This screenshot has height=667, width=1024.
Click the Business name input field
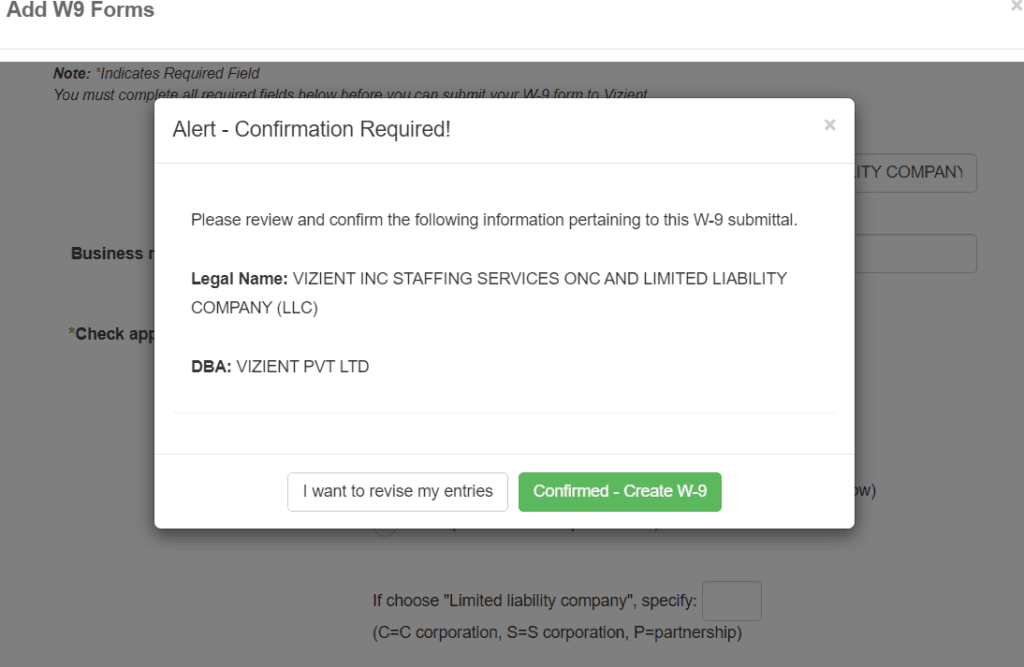(914, 254)
